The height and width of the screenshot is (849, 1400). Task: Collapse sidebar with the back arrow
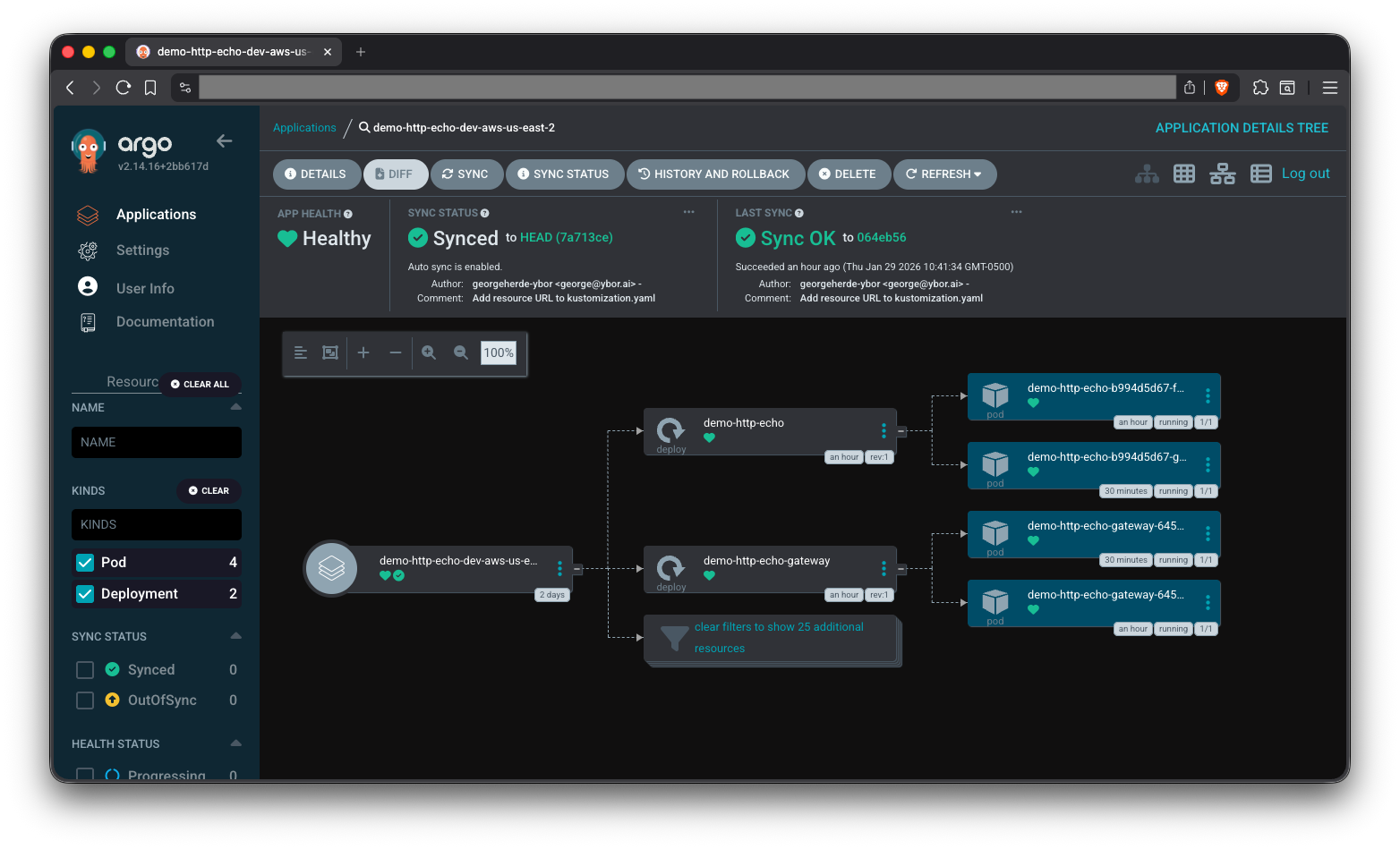(x=225, y=141)
